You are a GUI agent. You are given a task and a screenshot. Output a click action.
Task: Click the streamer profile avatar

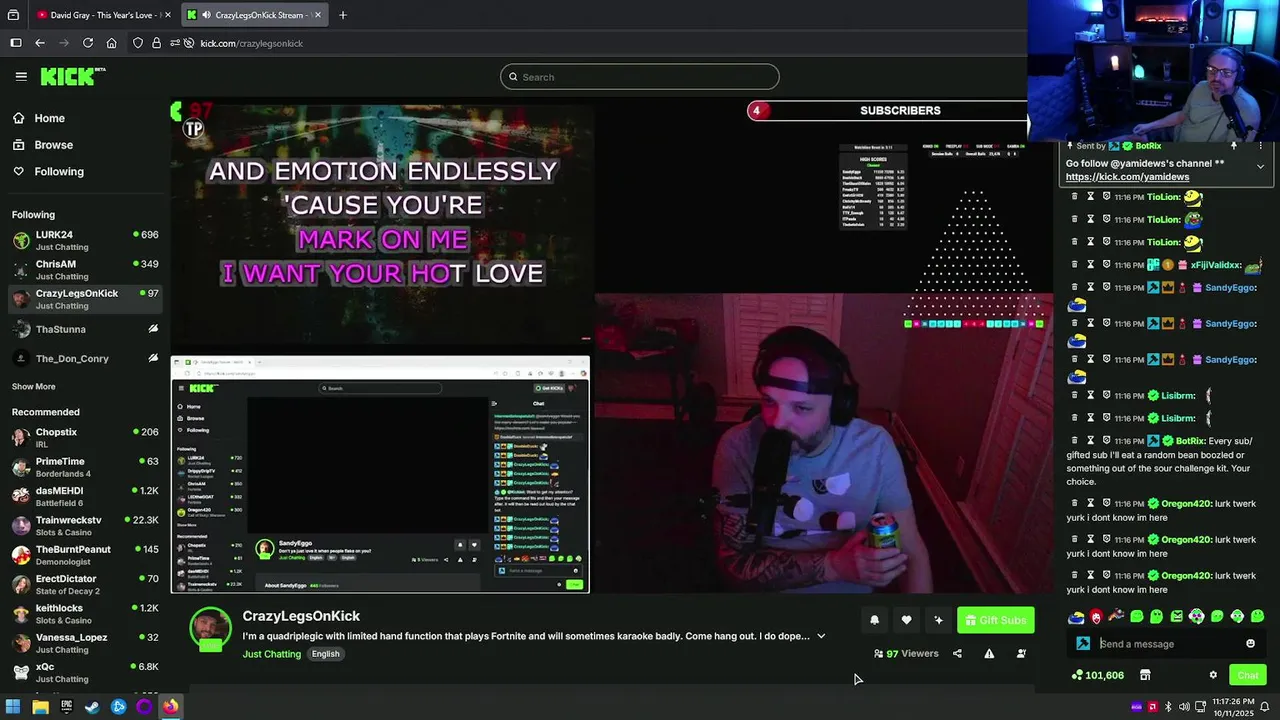point(211,629)
